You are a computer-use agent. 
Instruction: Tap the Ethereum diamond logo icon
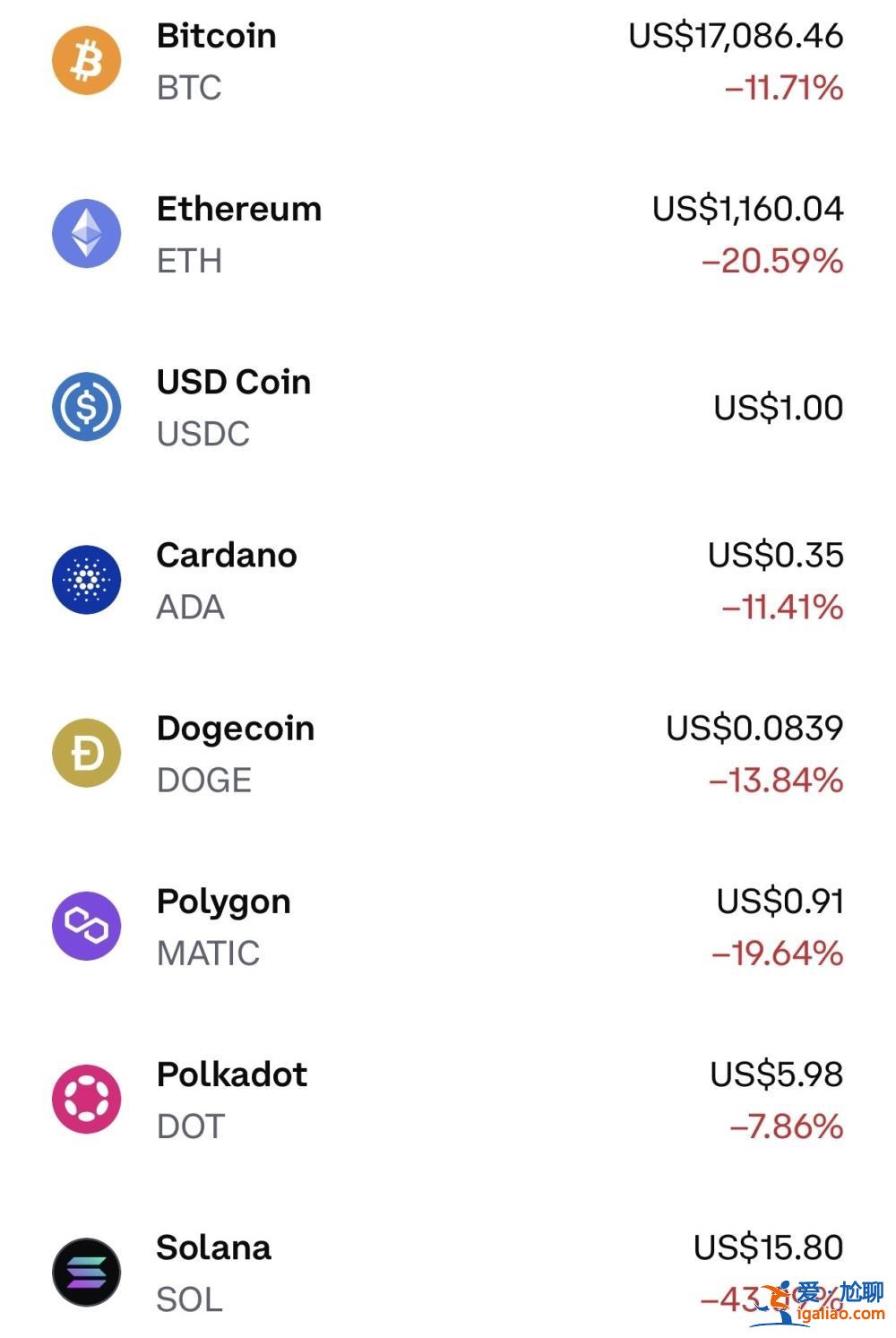point(86,234)
